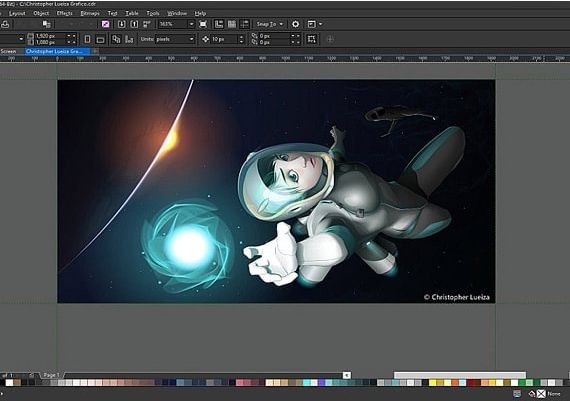Open the page size preset dropdown arrow
The width and height of the screenshot is (570, 401).
tap(21, 39)
